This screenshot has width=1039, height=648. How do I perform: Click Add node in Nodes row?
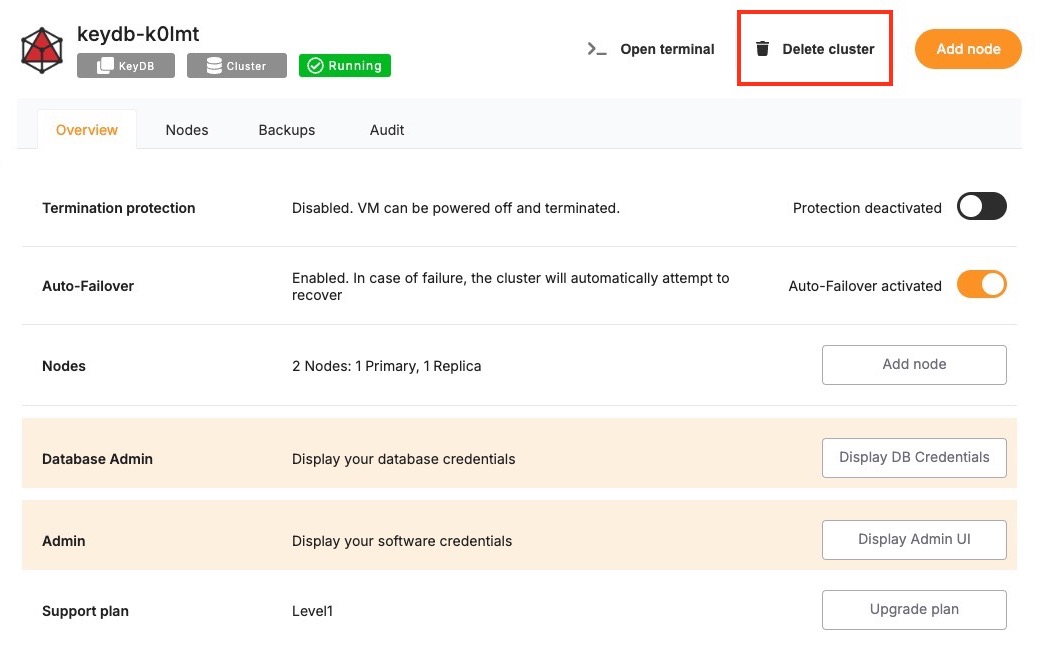coord(914,365)
